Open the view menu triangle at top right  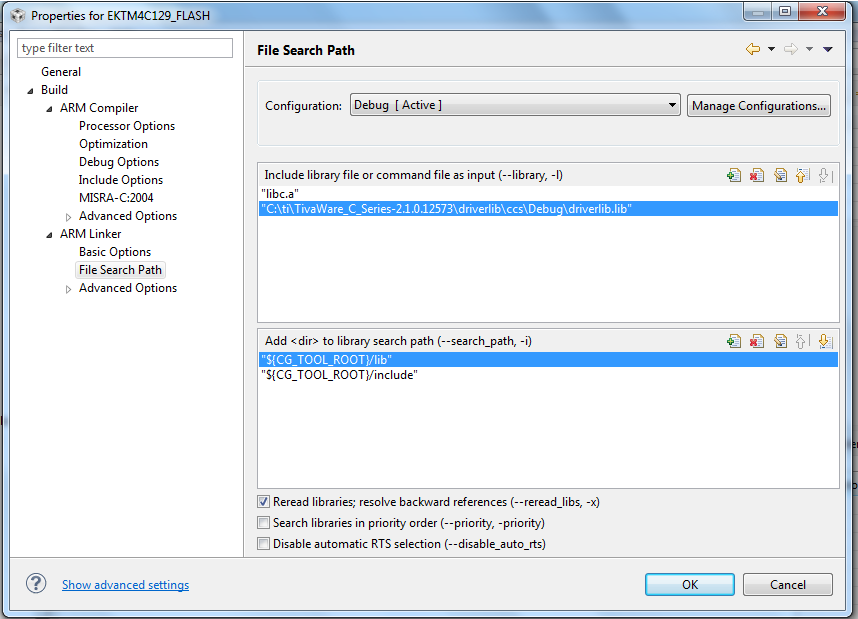click(828, 49)
